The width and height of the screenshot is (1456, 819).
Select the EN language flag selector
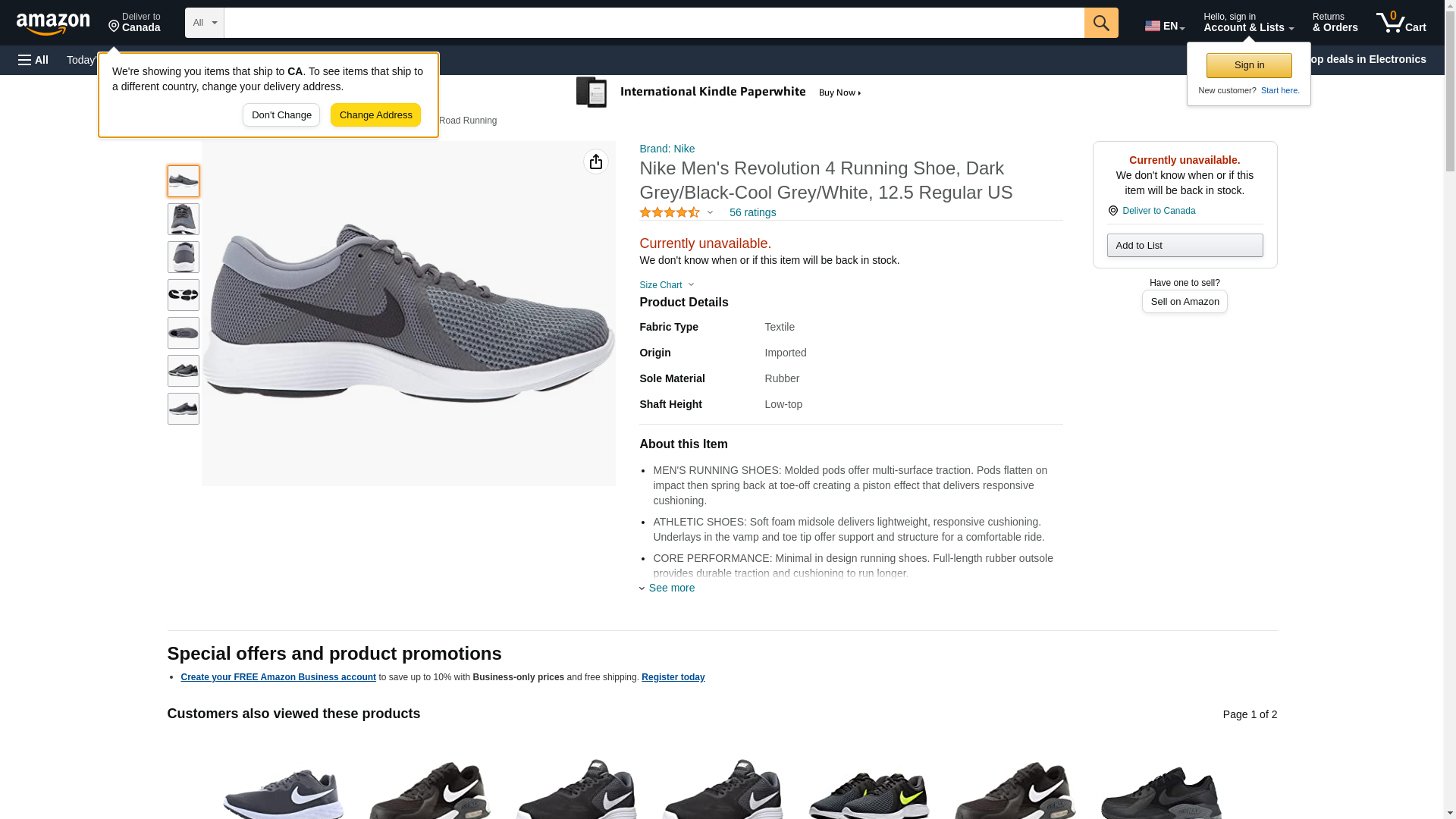pyautogui.click(x=1164, y=25)
